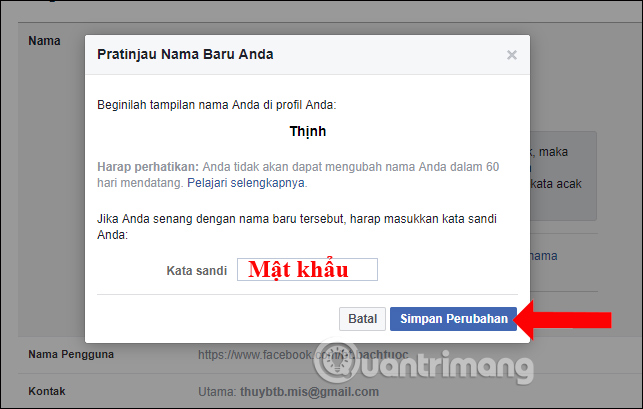Click the Nama Pengguna row label
The width and height of the screenshot is (643, 409).
coord(71,354)
